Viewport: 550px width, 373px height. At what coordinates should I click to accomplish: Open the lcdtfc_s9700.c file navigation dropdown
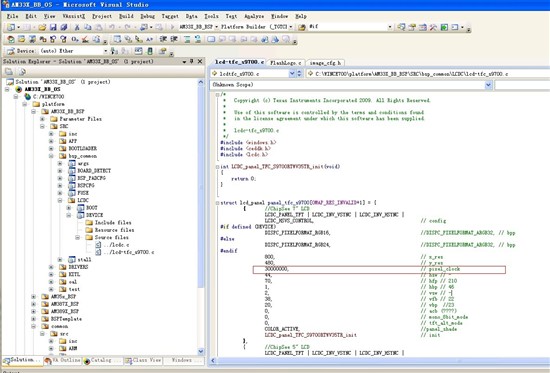291,73
